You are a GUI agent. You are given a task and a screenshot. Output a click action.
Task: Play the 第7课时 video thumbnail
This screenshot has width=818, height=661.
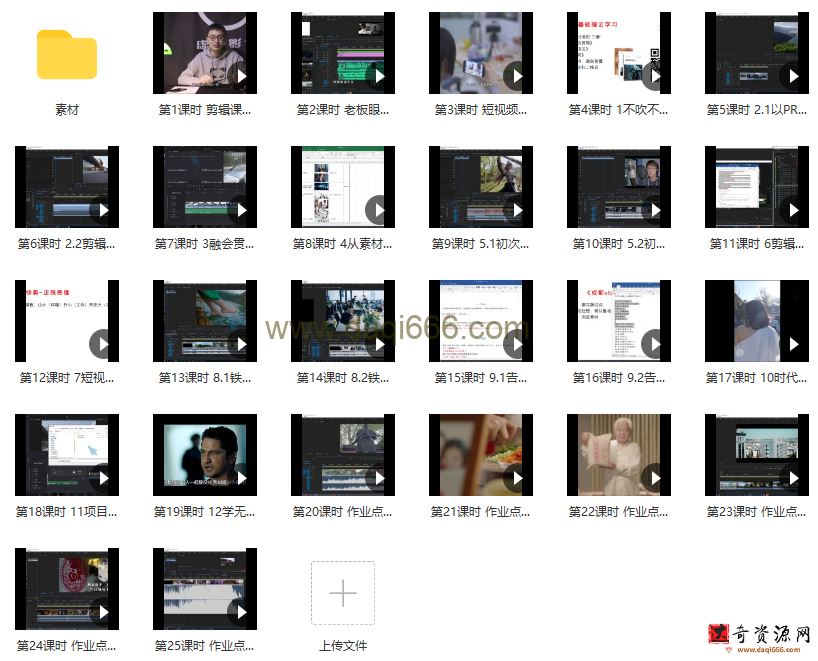[x=205, y=187]
